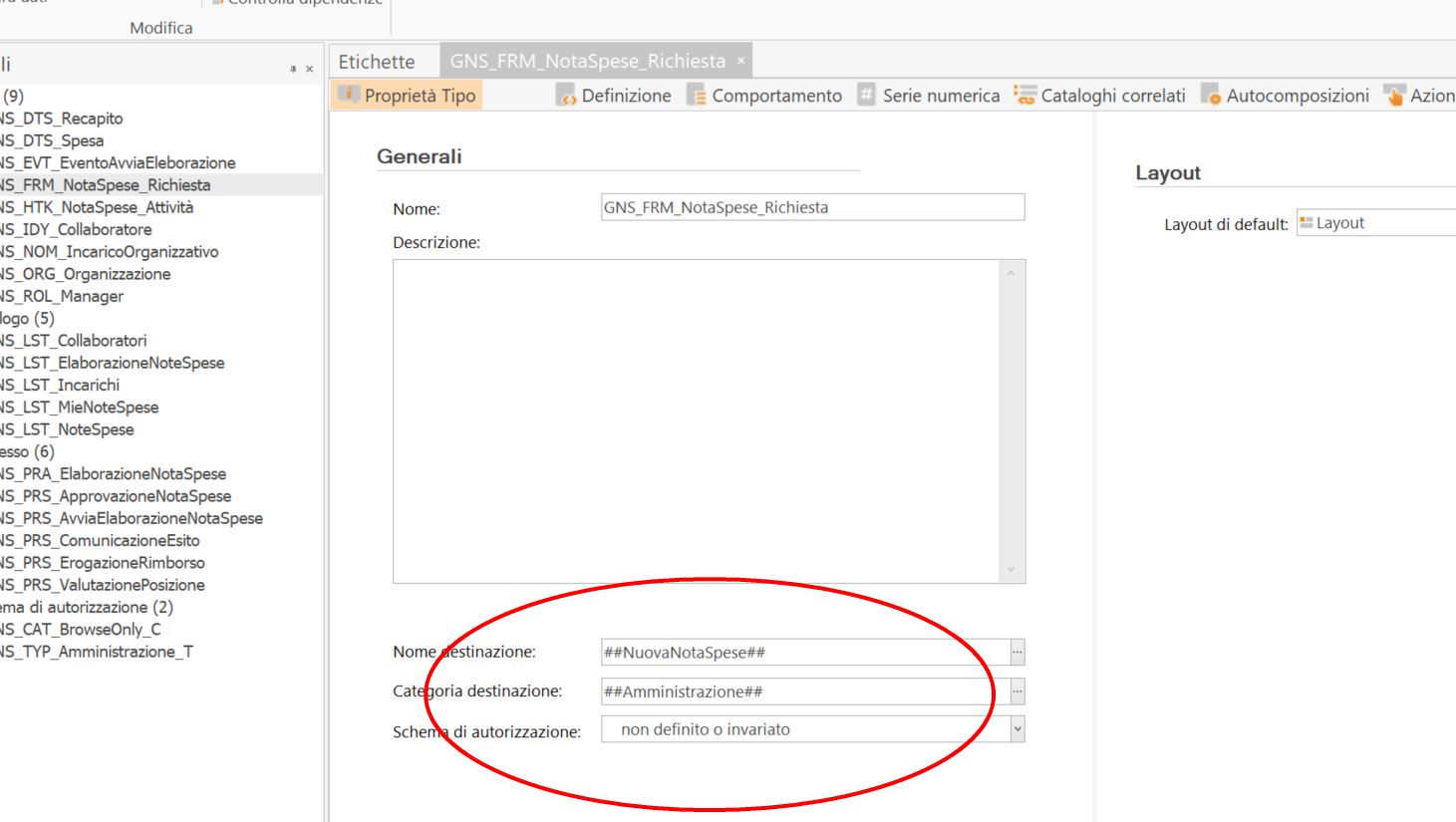Select NS_LST_NoteSpese tree item

click(x=67, y=429)
